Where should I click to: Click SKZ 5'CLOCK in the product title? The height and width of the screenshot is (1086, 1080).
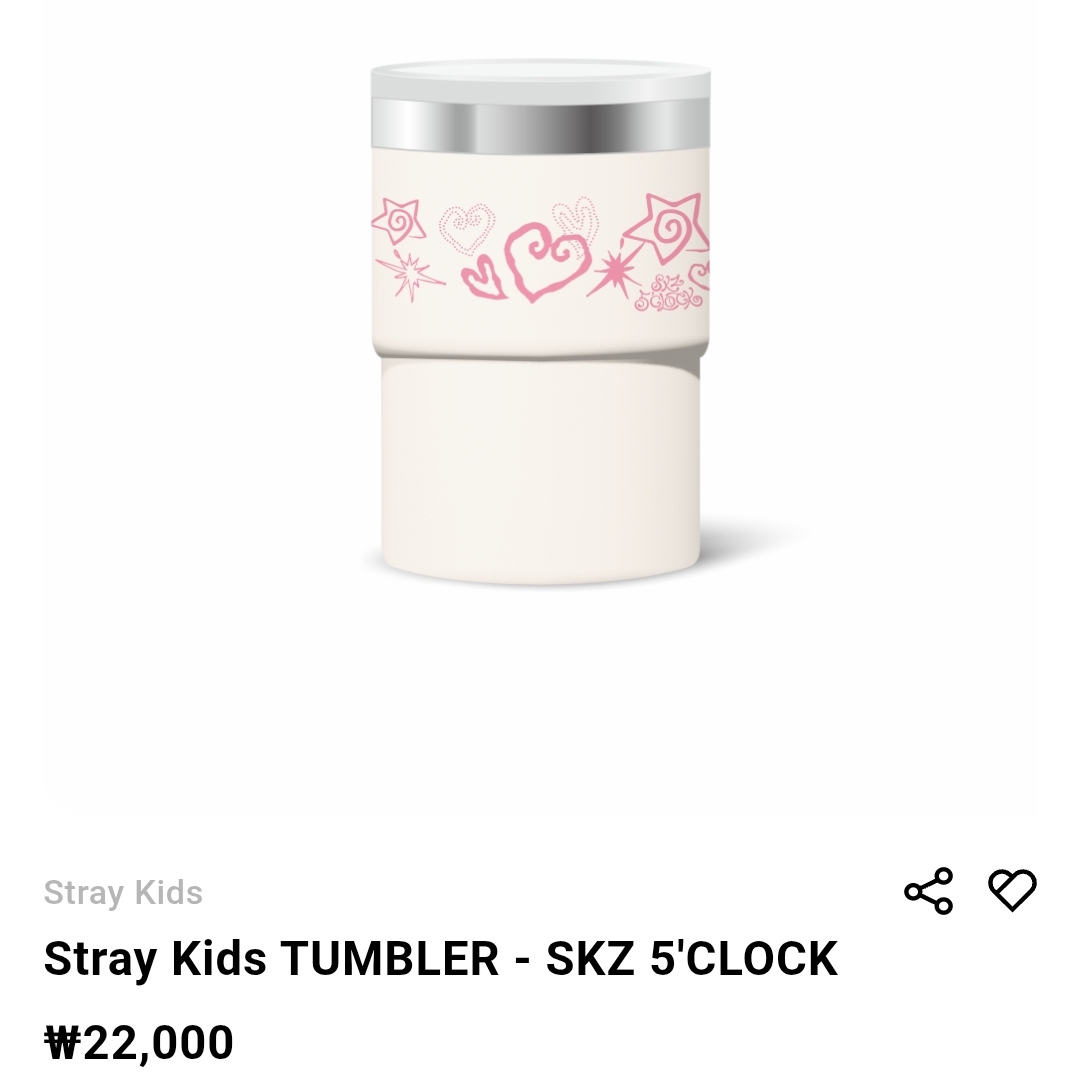692,959
